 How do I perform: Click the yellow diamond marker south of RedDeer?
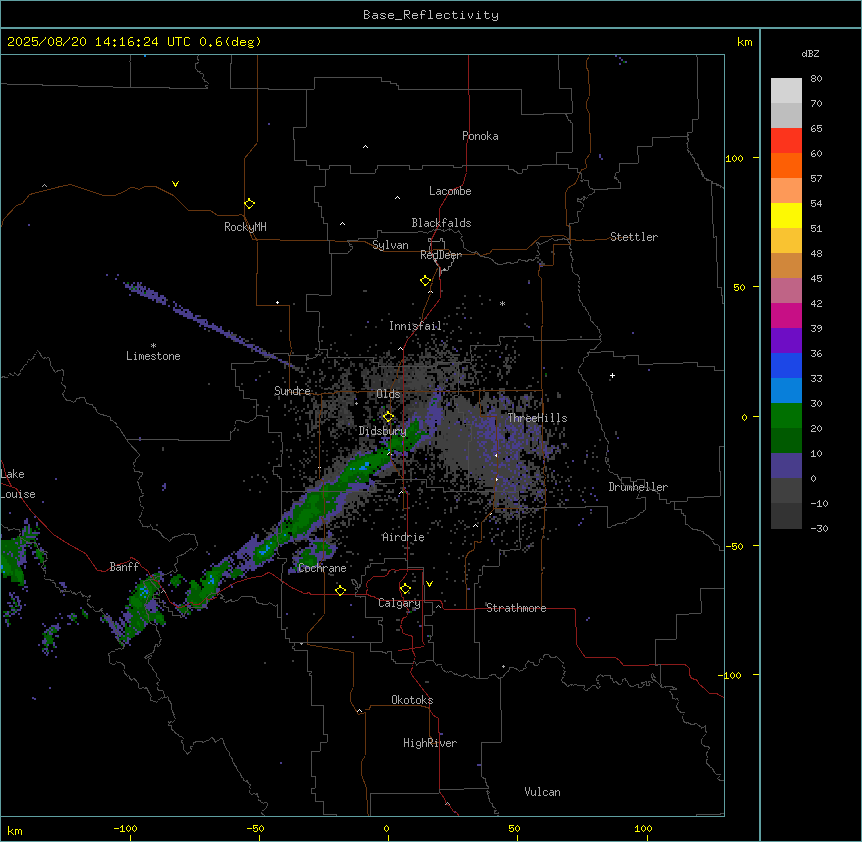(x=426, y=281)
